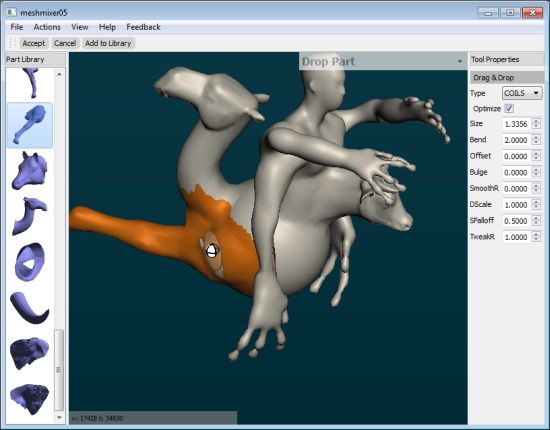550x430 pixels.
Task: Open the Type COILS dropdown
Action: tap(522, 93)
